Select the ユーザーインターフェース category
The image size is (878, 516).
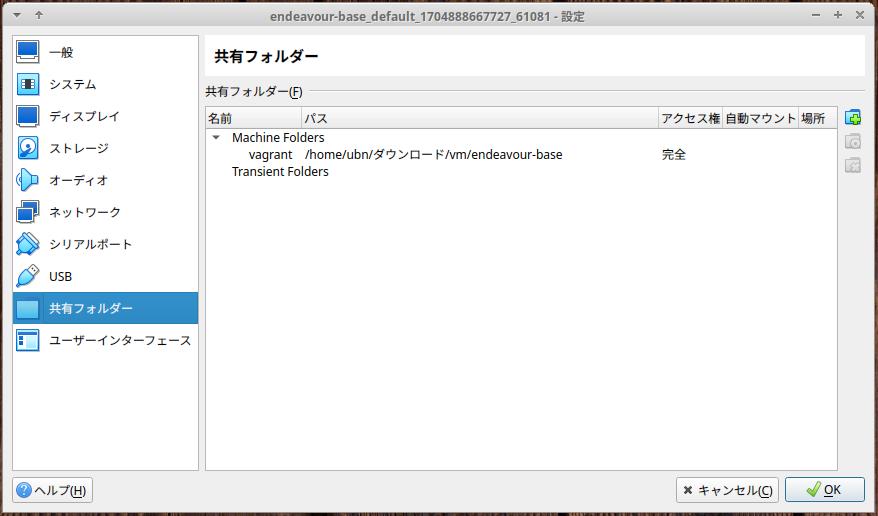coord(105,340)
